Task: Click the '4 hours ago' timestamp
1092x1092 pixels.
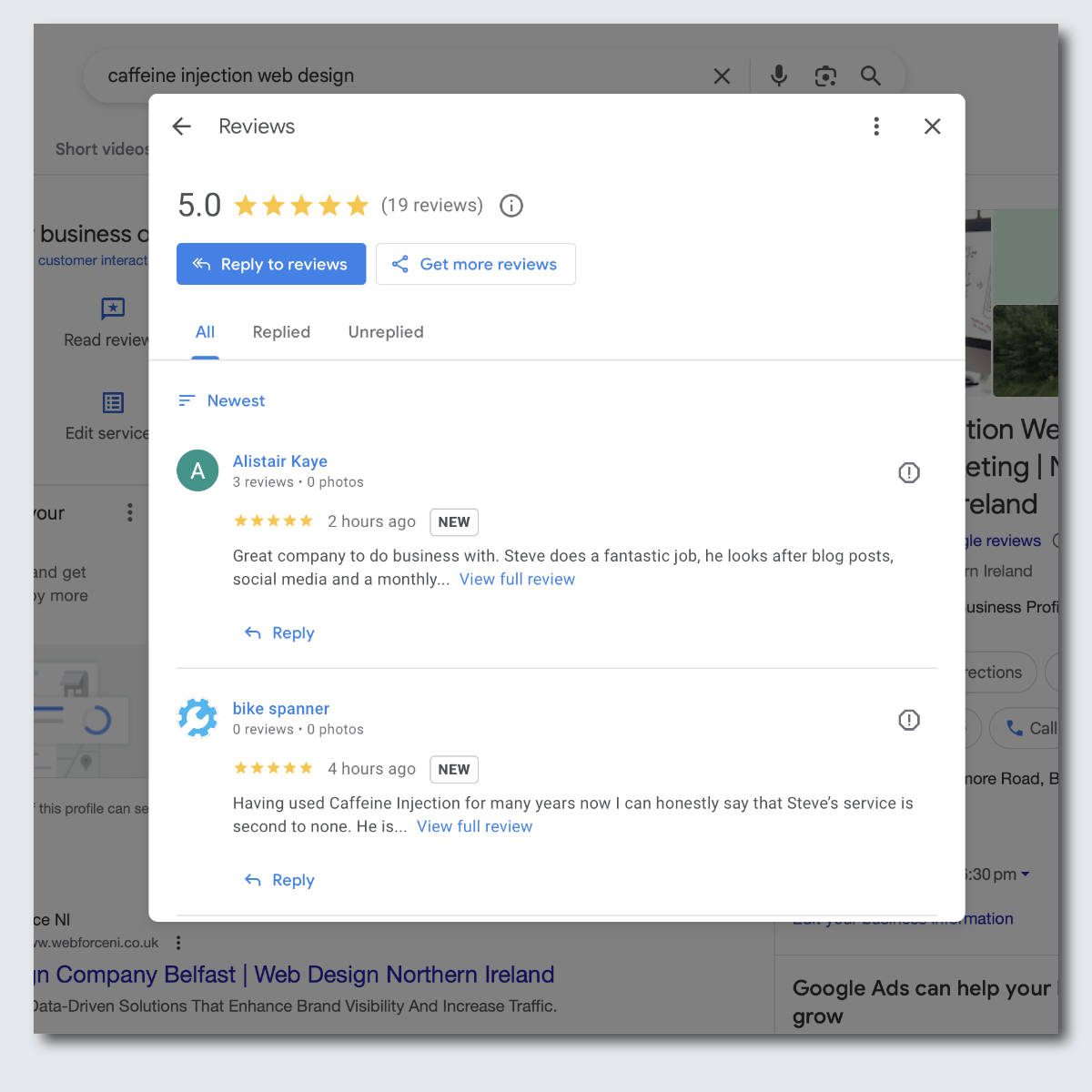Action: pyautogui.click(x=371, y=769)
